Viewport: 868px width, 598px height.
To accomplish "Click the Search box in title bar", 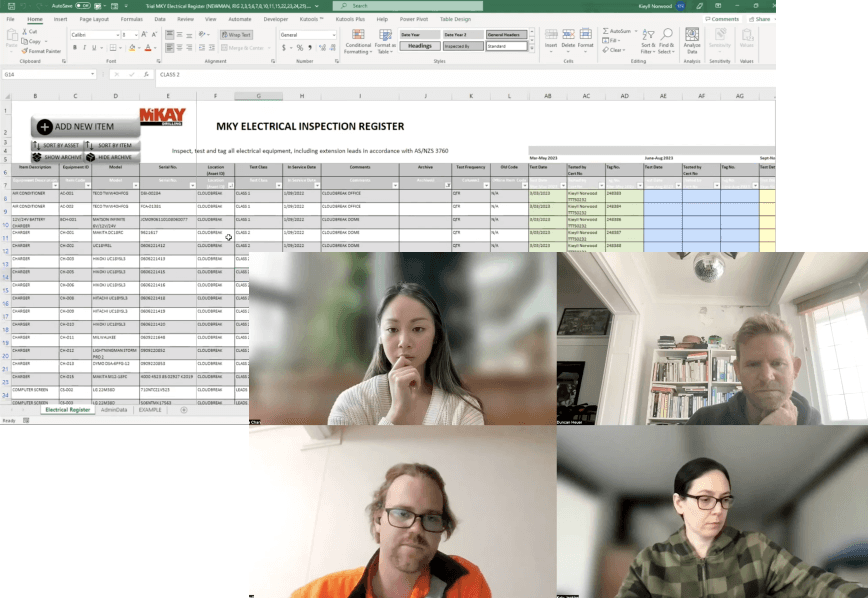I will (x=407, y=6).
